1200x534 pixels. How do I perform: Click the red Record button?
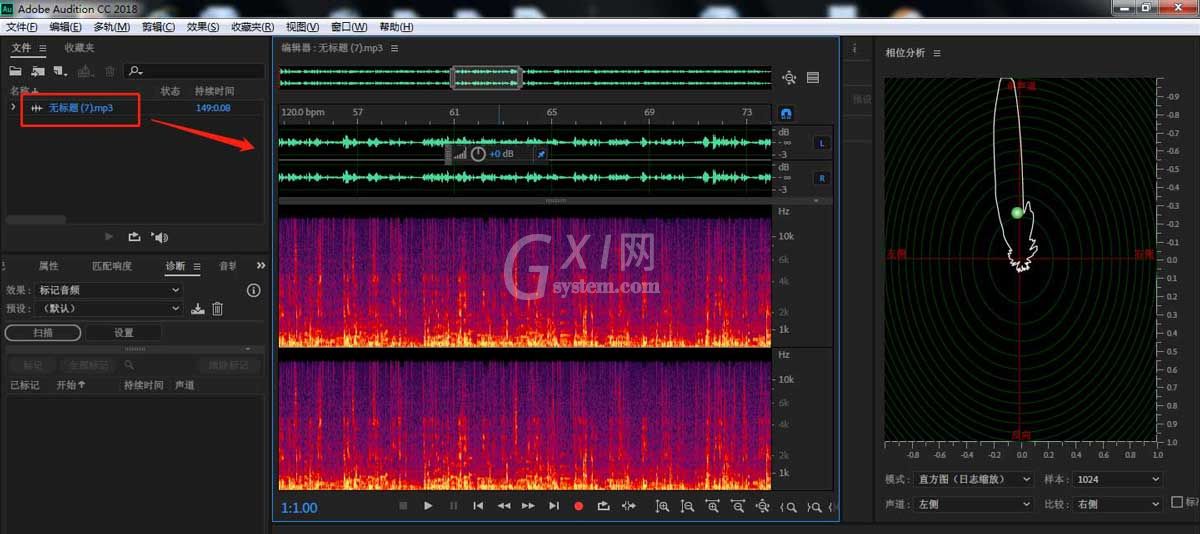coord(578,506)
